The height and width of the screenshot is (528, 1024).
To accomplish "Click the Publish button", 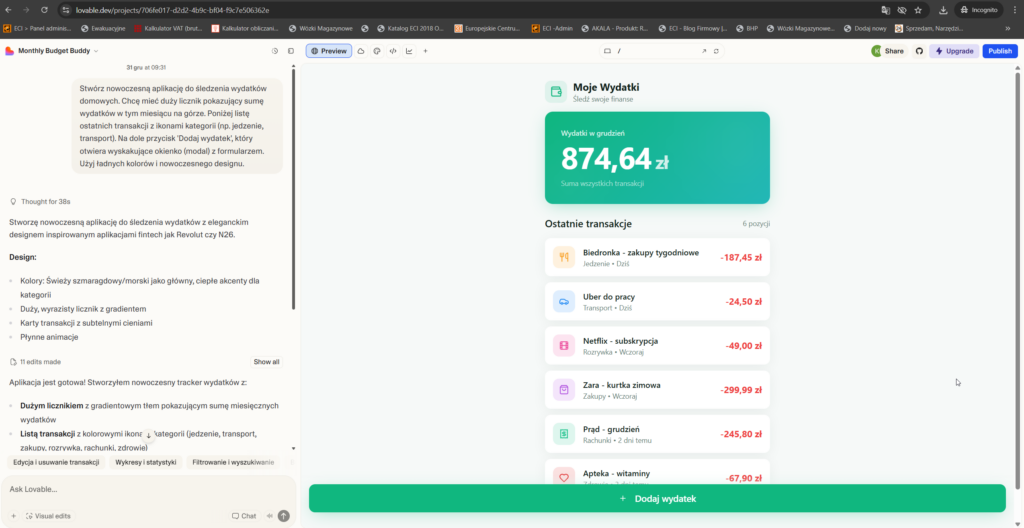I will [999, 51].
